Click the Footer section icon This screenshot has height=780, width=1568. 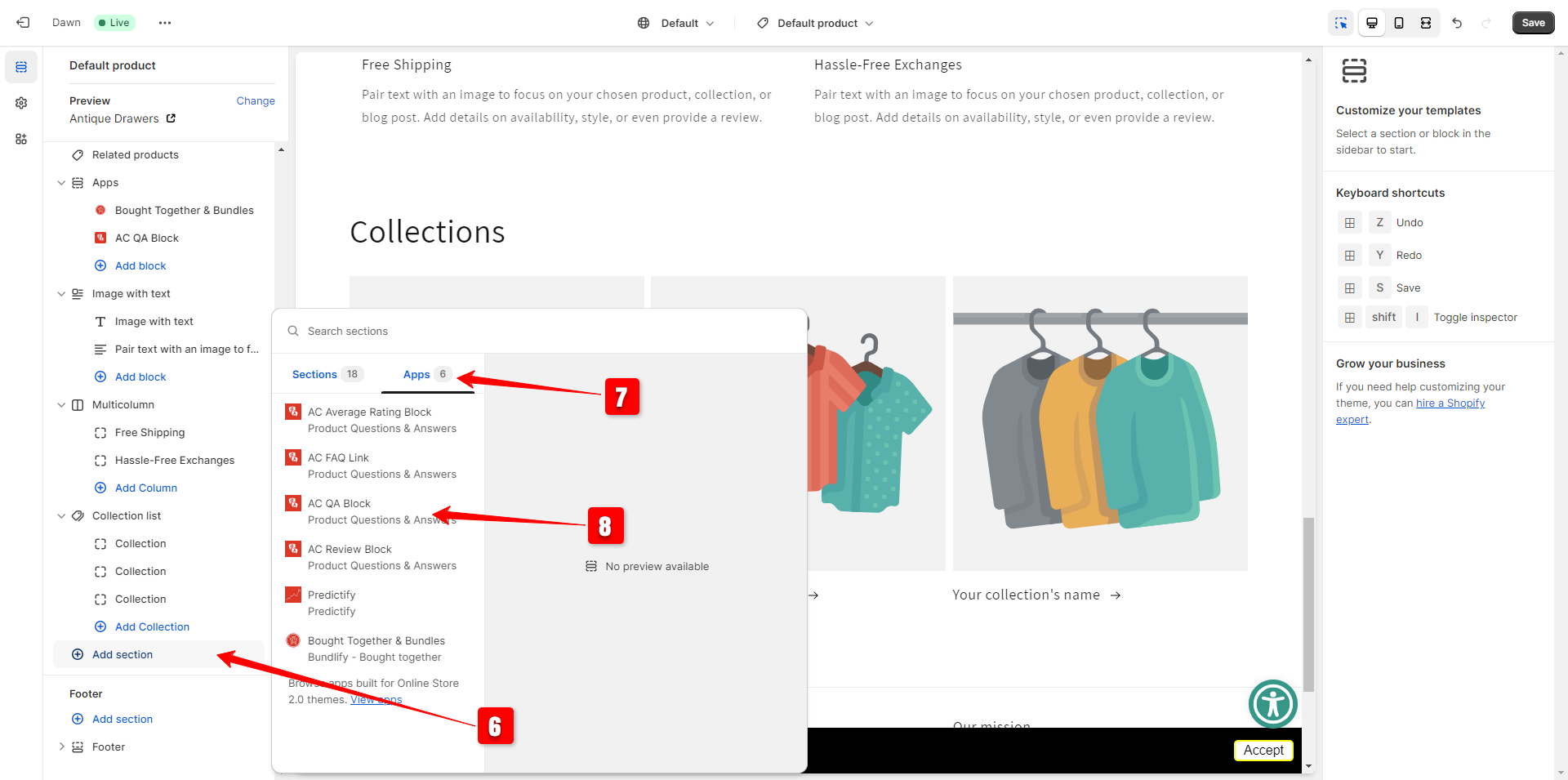coord(78,747)
